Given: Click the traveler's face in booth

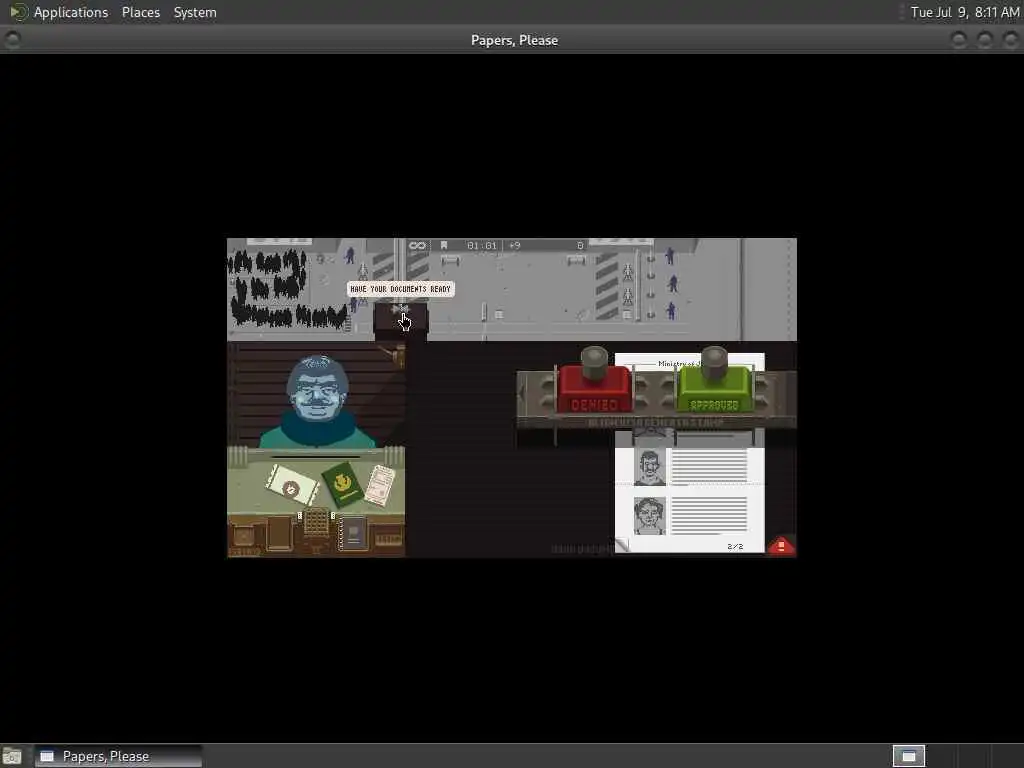Looking at the screenshot, I should pyautogui.click(x=317, y=391).
